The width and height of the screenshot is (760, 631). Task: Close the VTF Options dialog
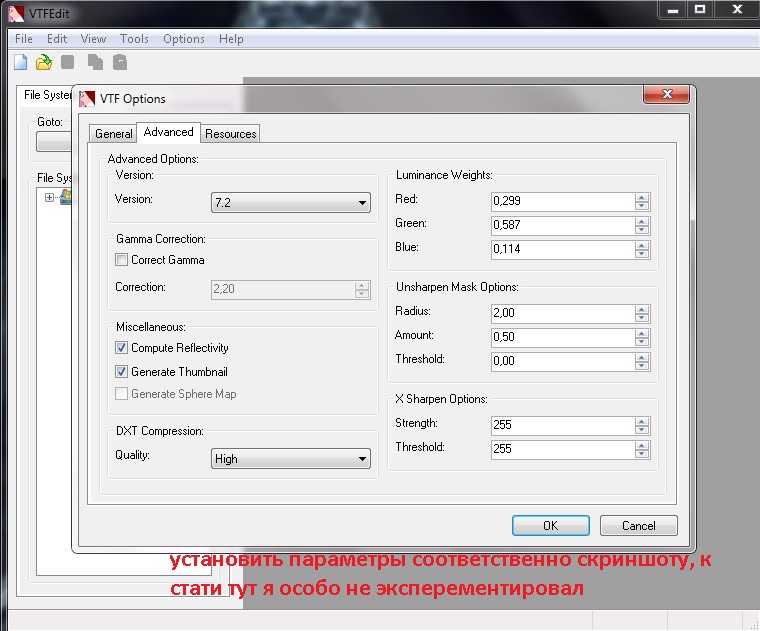click(666, 94)
